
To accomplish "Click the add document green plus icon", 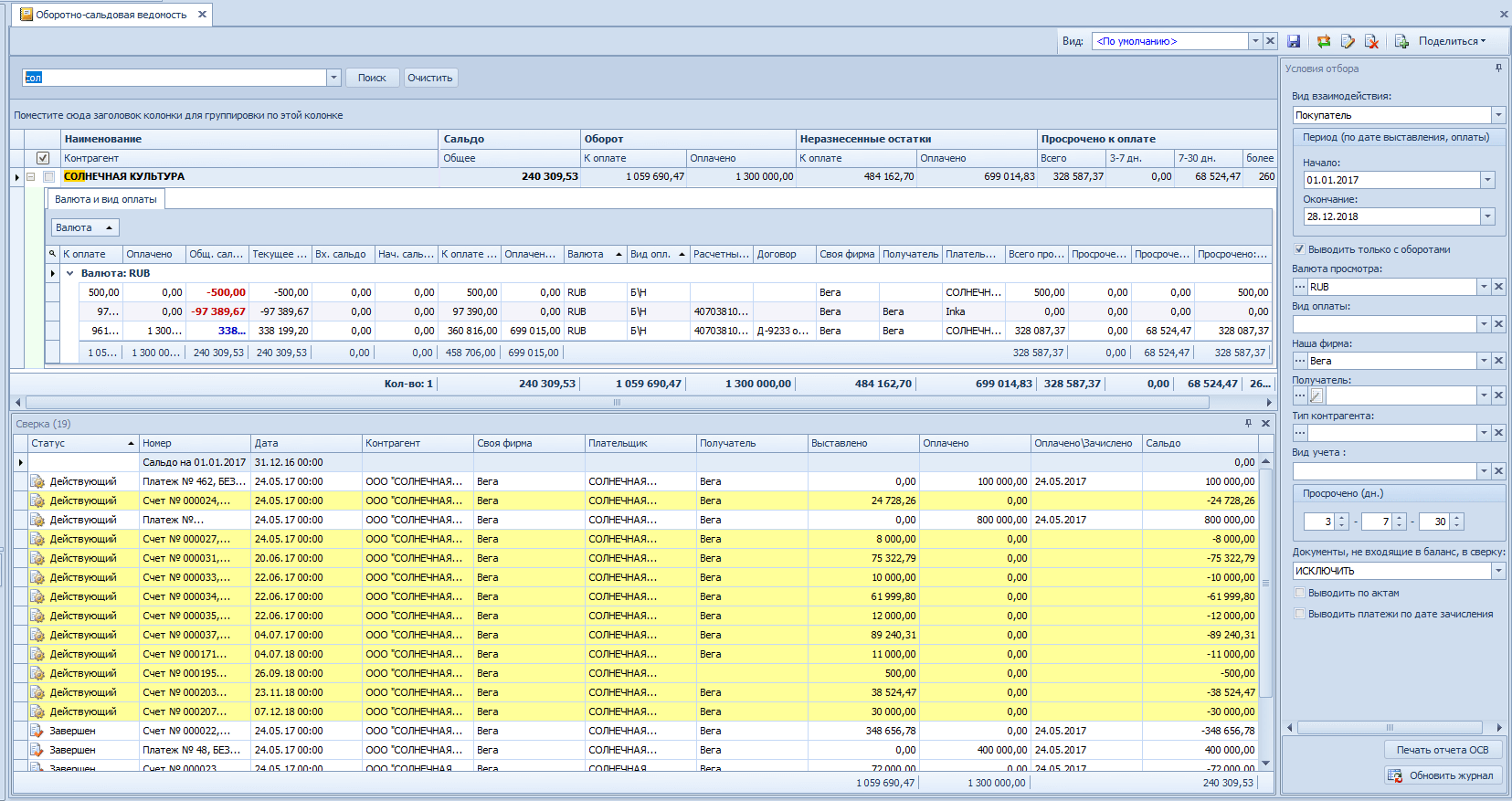I will (x=1401, y=41).
